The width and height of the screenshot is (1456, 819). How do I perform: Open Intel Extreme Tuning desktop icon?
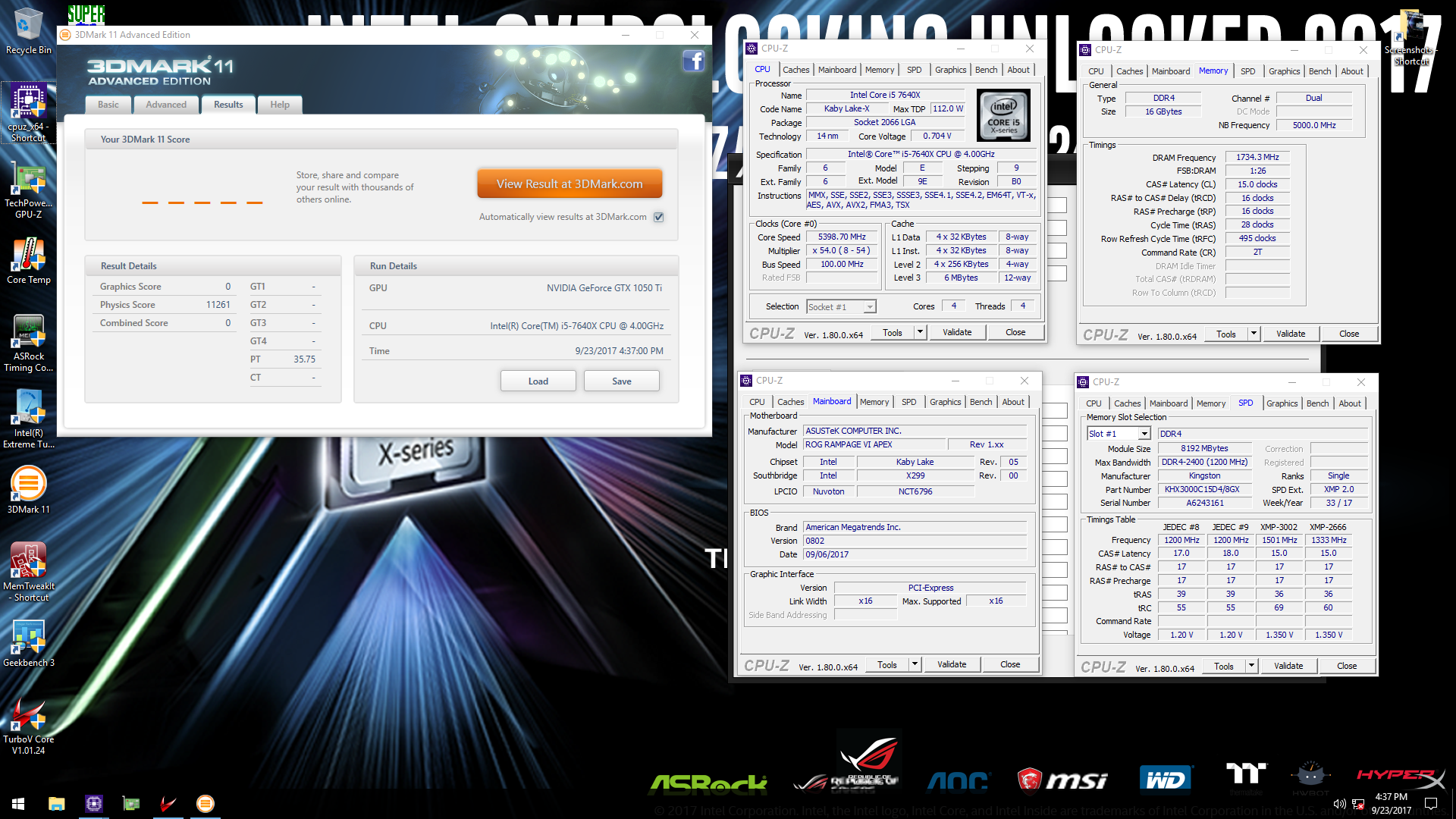click(x=28, y=419)
